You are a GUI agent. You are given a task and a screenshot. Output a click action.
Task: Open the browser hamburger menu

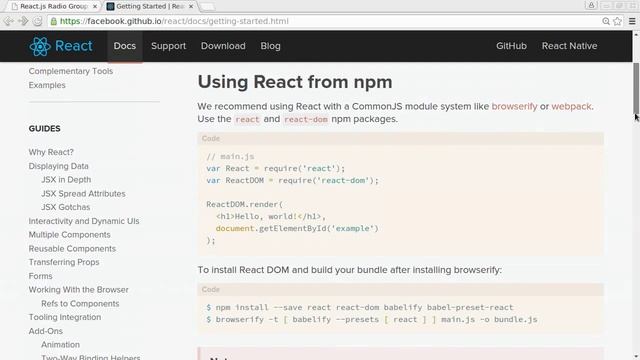[632, 21]
